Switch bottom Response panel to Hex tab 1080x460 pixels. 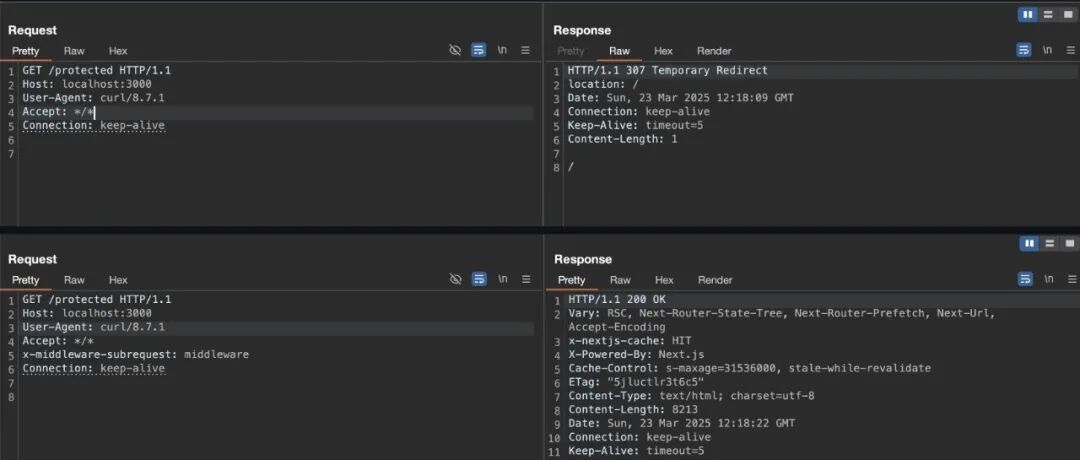[664, 280]
